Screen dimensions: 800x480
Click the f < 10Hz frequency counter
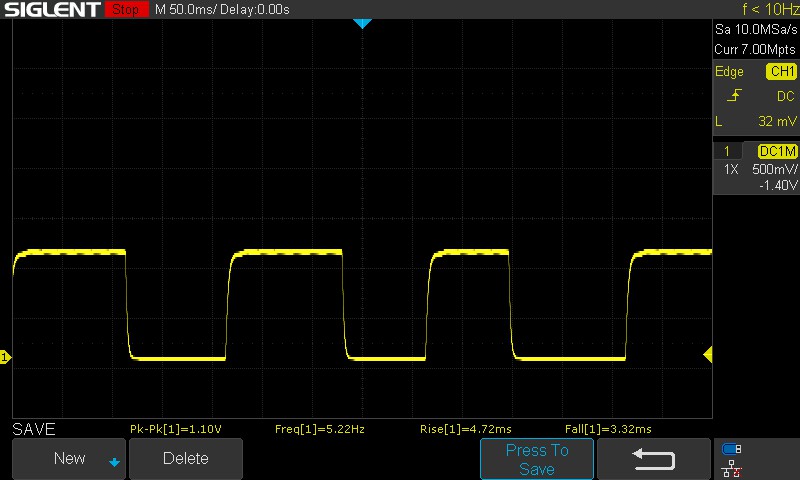tap(770, 9)
